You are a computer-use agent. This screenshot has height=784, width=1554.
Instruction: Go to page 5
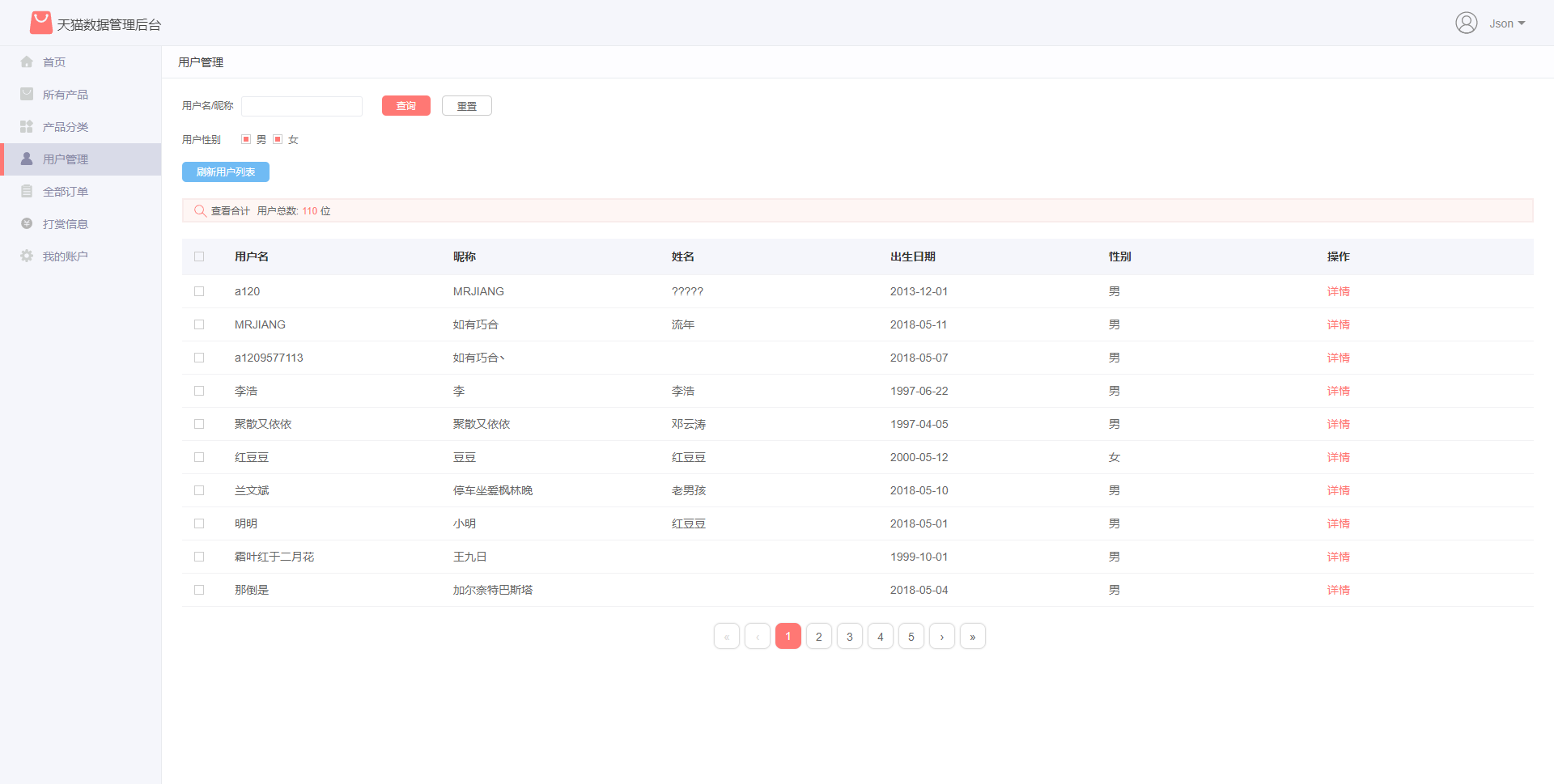[911, 636]
